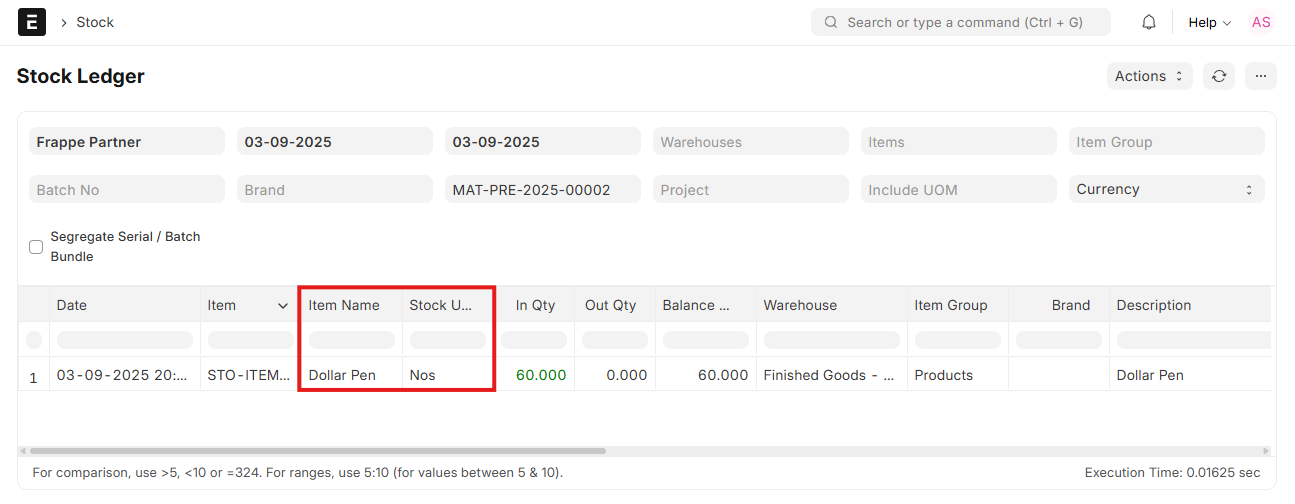This screenshot has width=1295, height=504.
Task: Open the three-dots more options menu
Action: (1260, 76)
